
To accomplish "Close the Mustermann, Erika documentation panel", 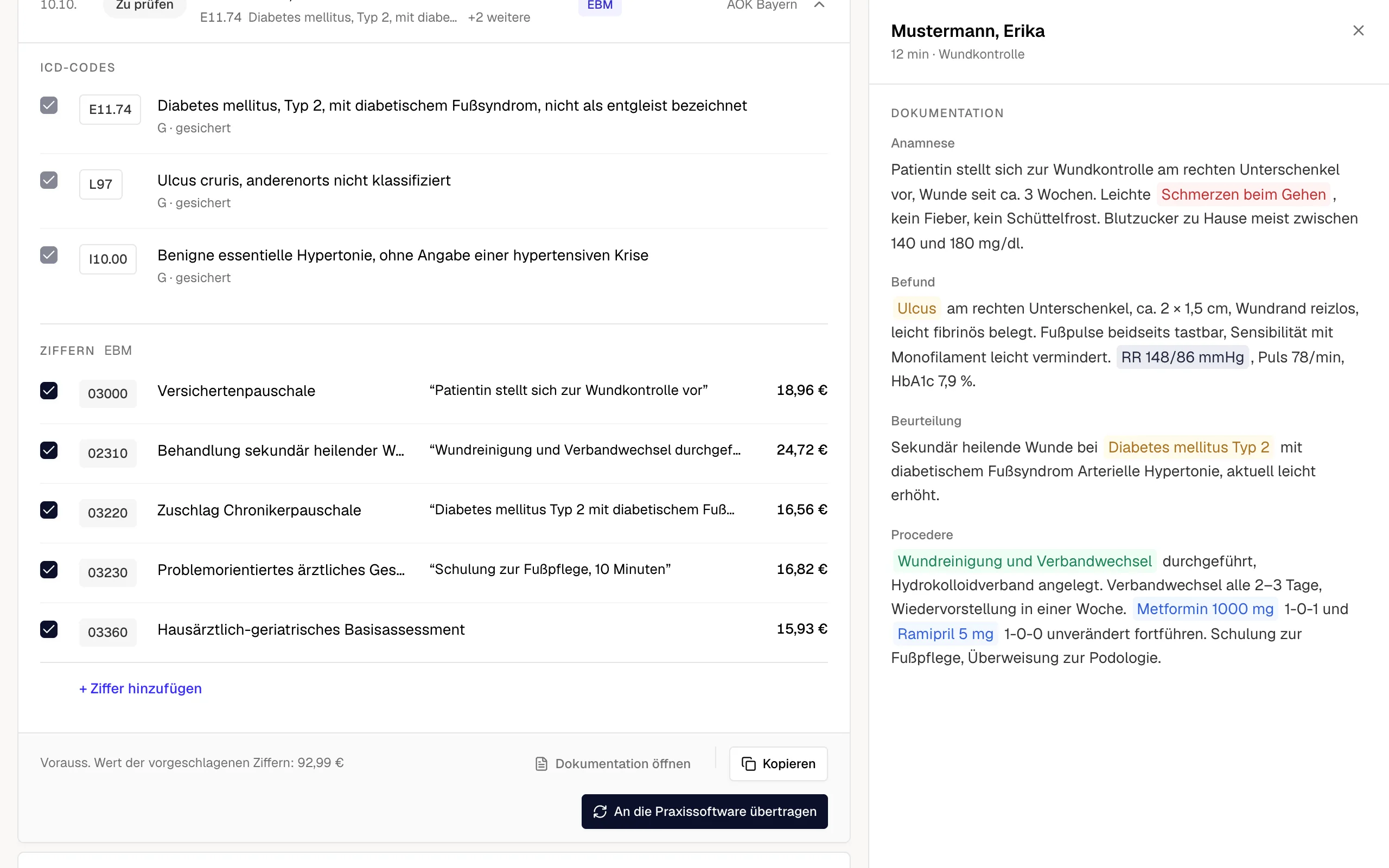I will pyautogui.click(x=1358, y=30).
